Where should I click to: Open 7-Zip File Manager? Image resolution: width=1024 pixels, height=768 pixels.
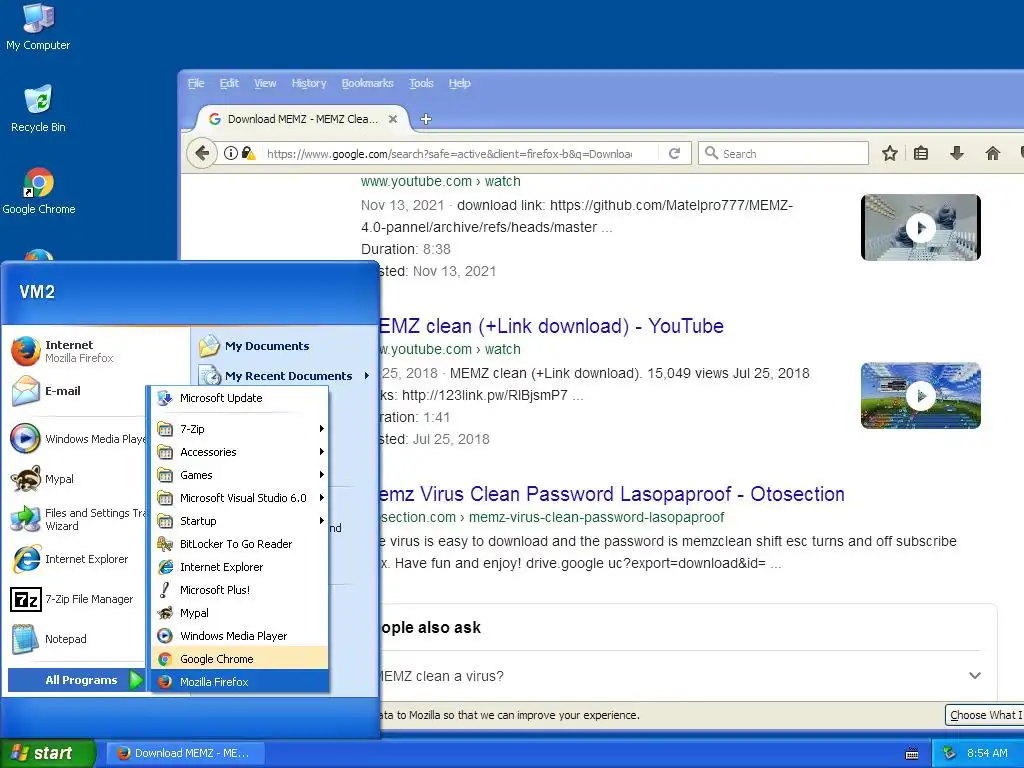[72, 599]
